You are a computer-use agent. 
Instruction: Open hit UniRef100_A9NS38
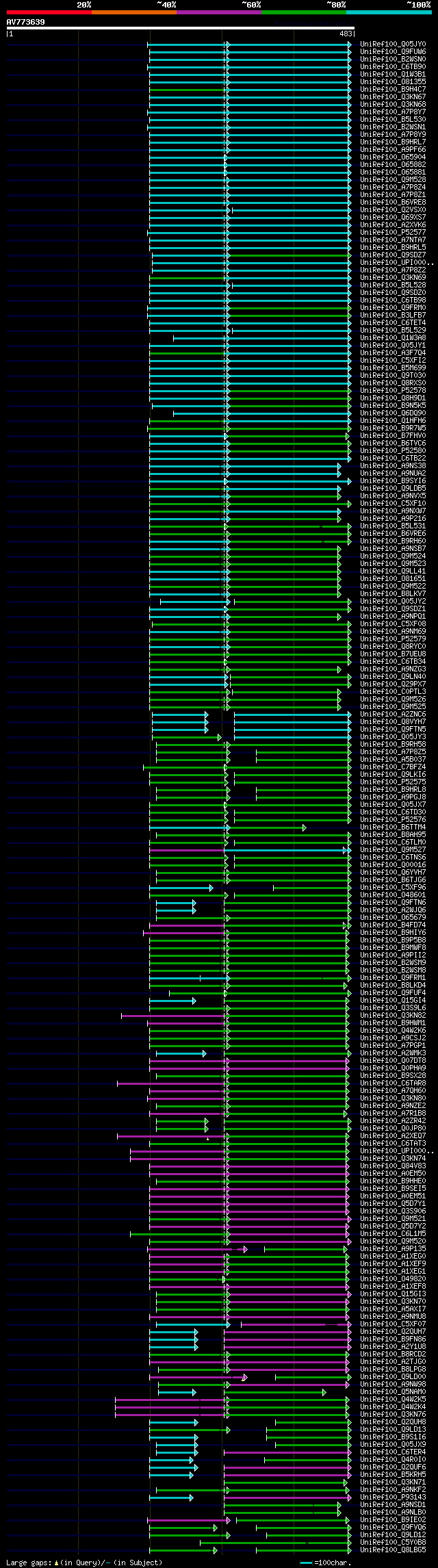point(393,466)
